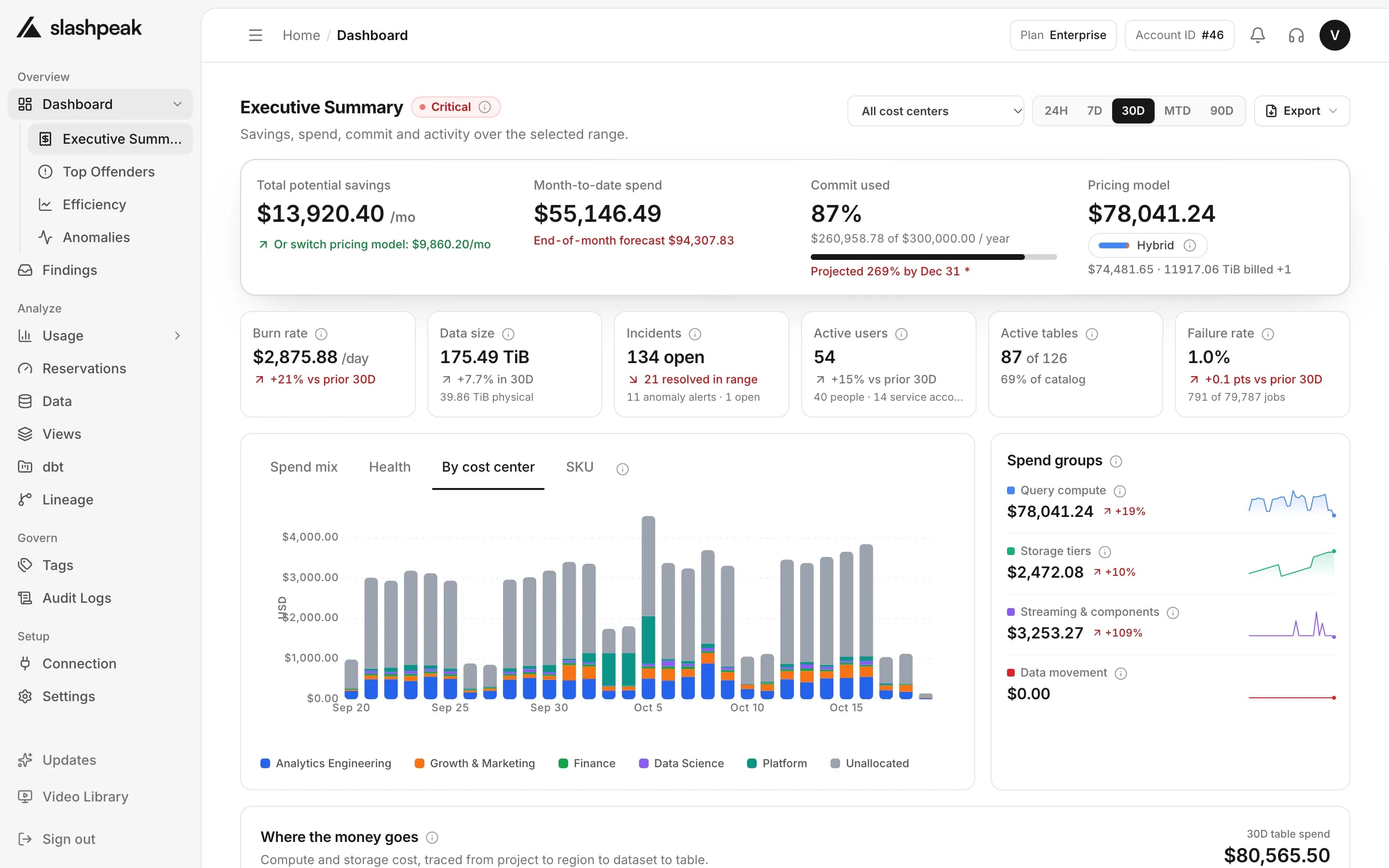Select the 90D time range
The image size is (1389, 868).
[x=1221, y=111]
